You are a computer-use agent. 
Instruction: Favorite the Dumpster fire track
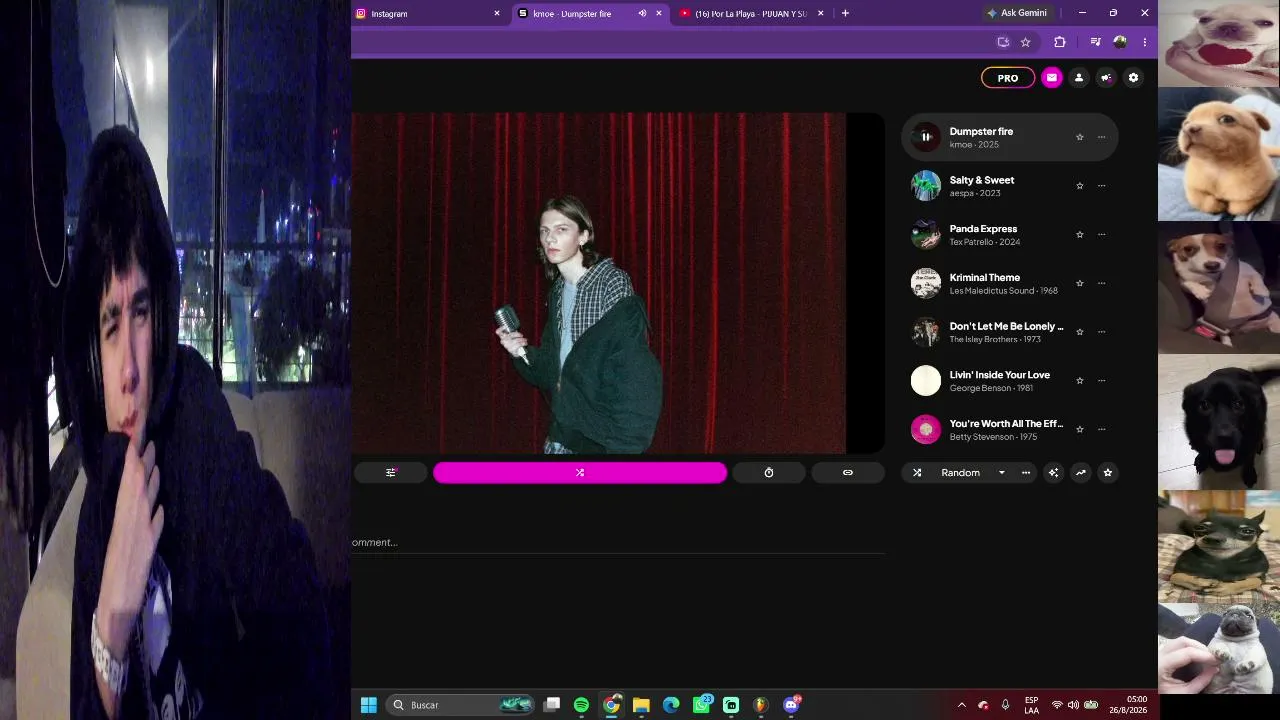pos(1079,137)
